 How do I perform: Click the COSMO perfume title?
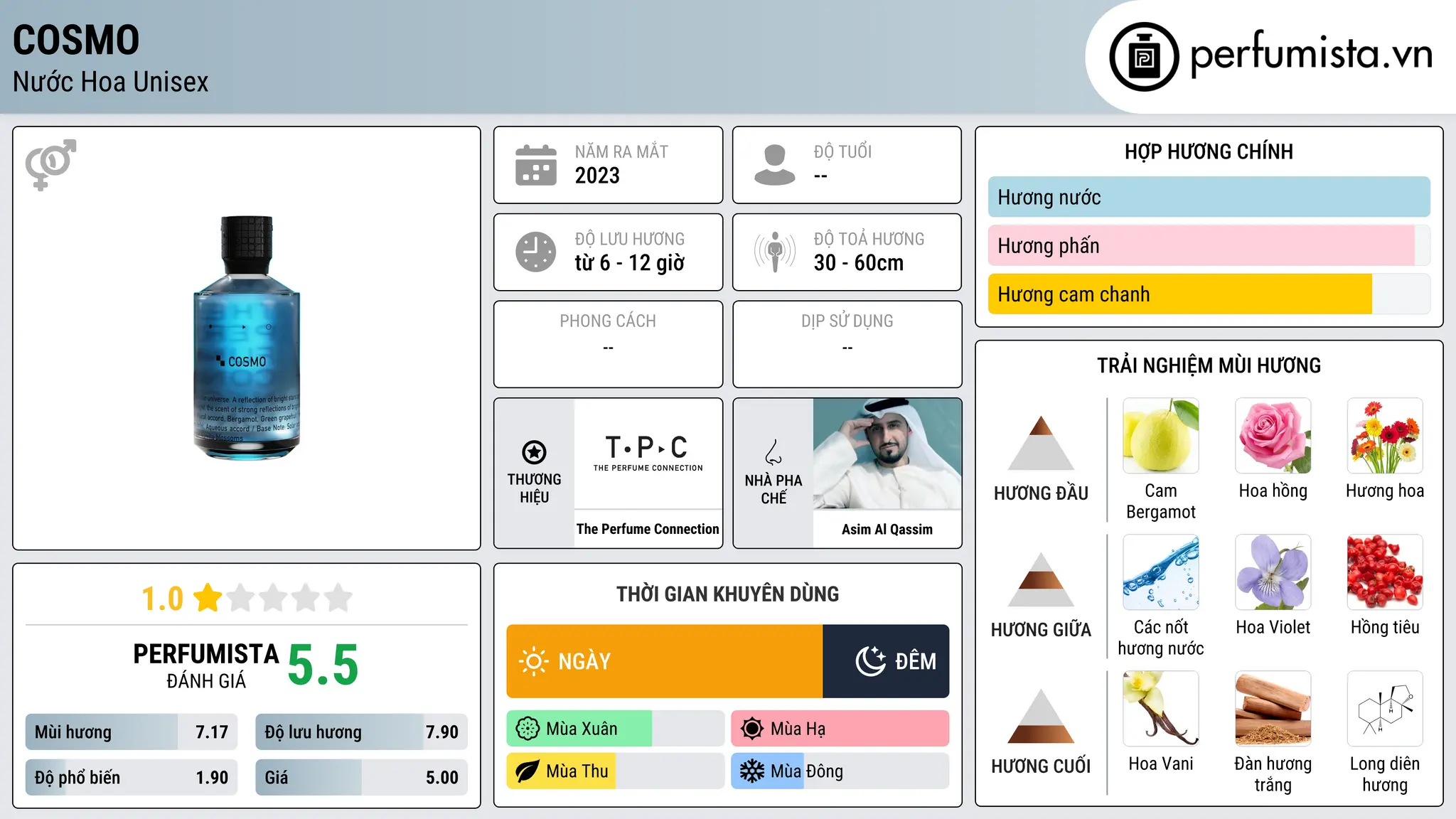[76, 40]
